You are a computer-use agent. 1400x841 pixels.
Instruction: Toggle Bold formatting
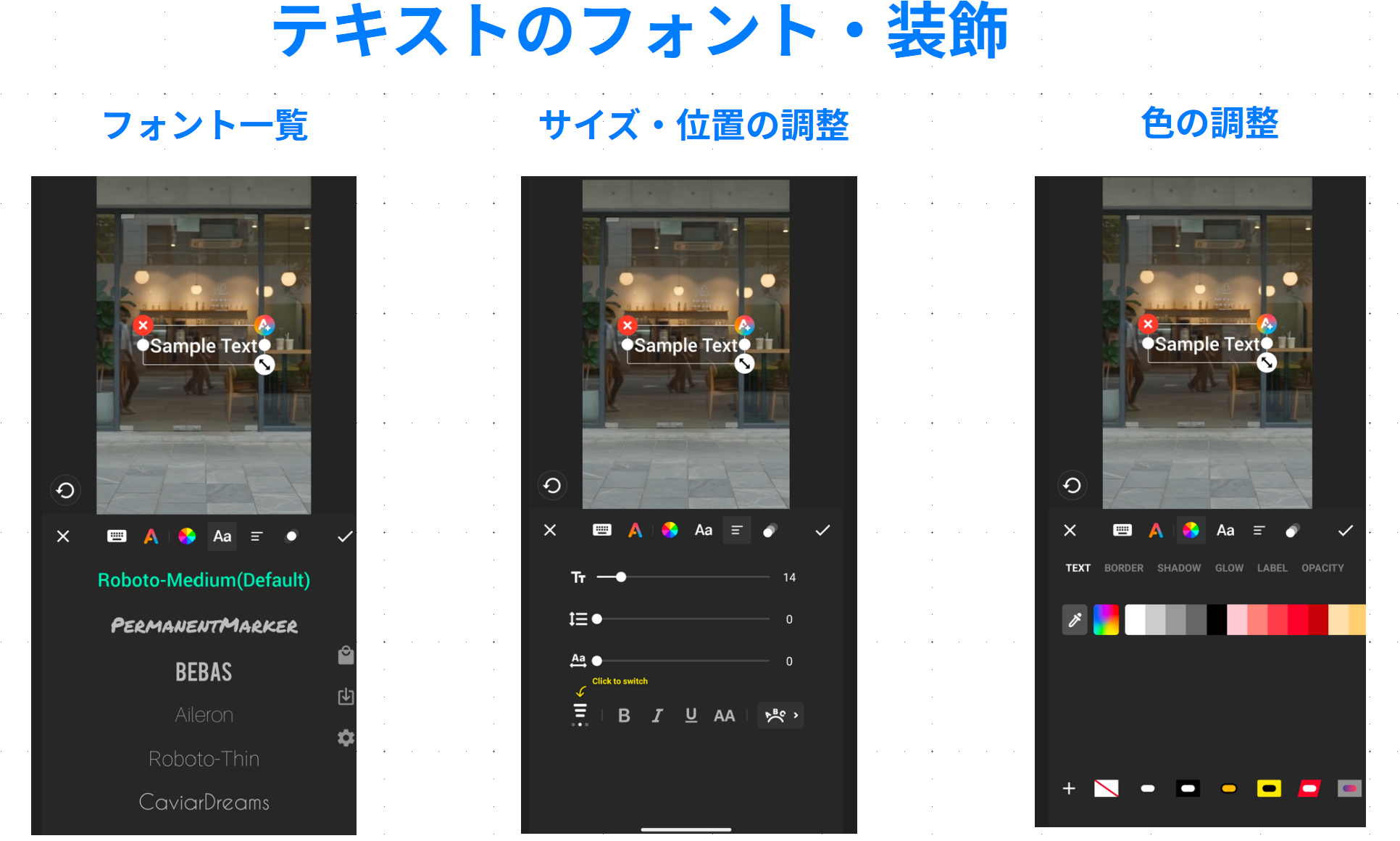[624, 716]
